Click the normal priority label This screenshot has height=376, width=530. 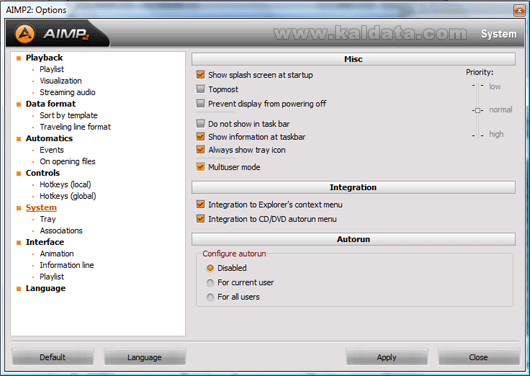(501, 110)
